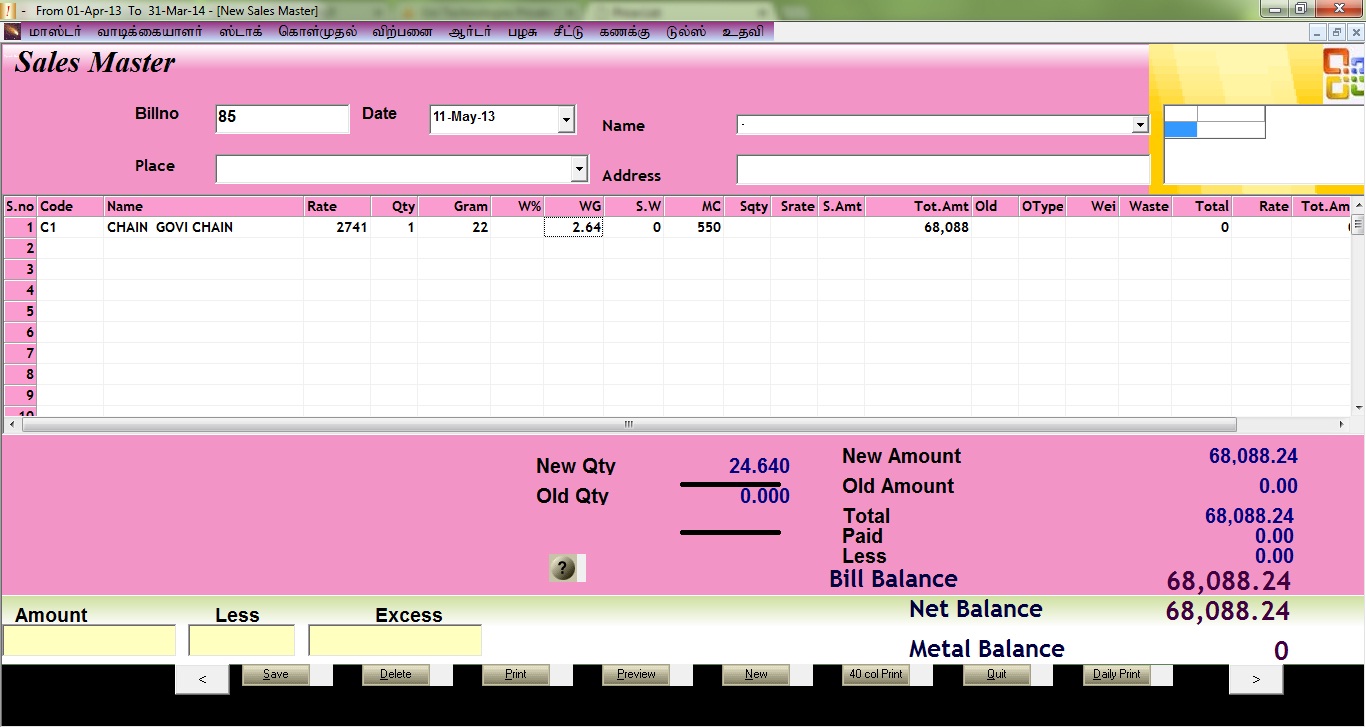Click the Billno input field
The height and width of the screenshot is (728, 1366).
click(x=282, y=118)
